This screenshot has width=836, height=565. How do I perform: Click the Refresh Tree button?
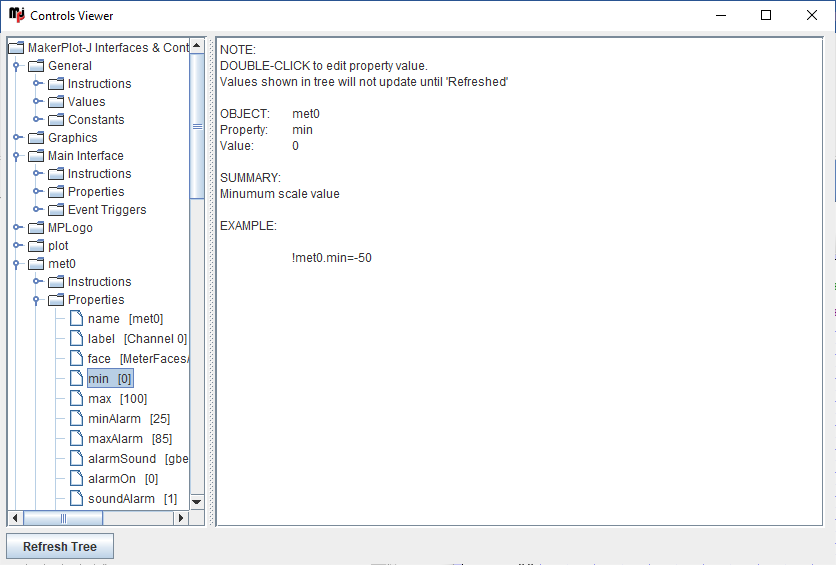[x=60, y=547]
